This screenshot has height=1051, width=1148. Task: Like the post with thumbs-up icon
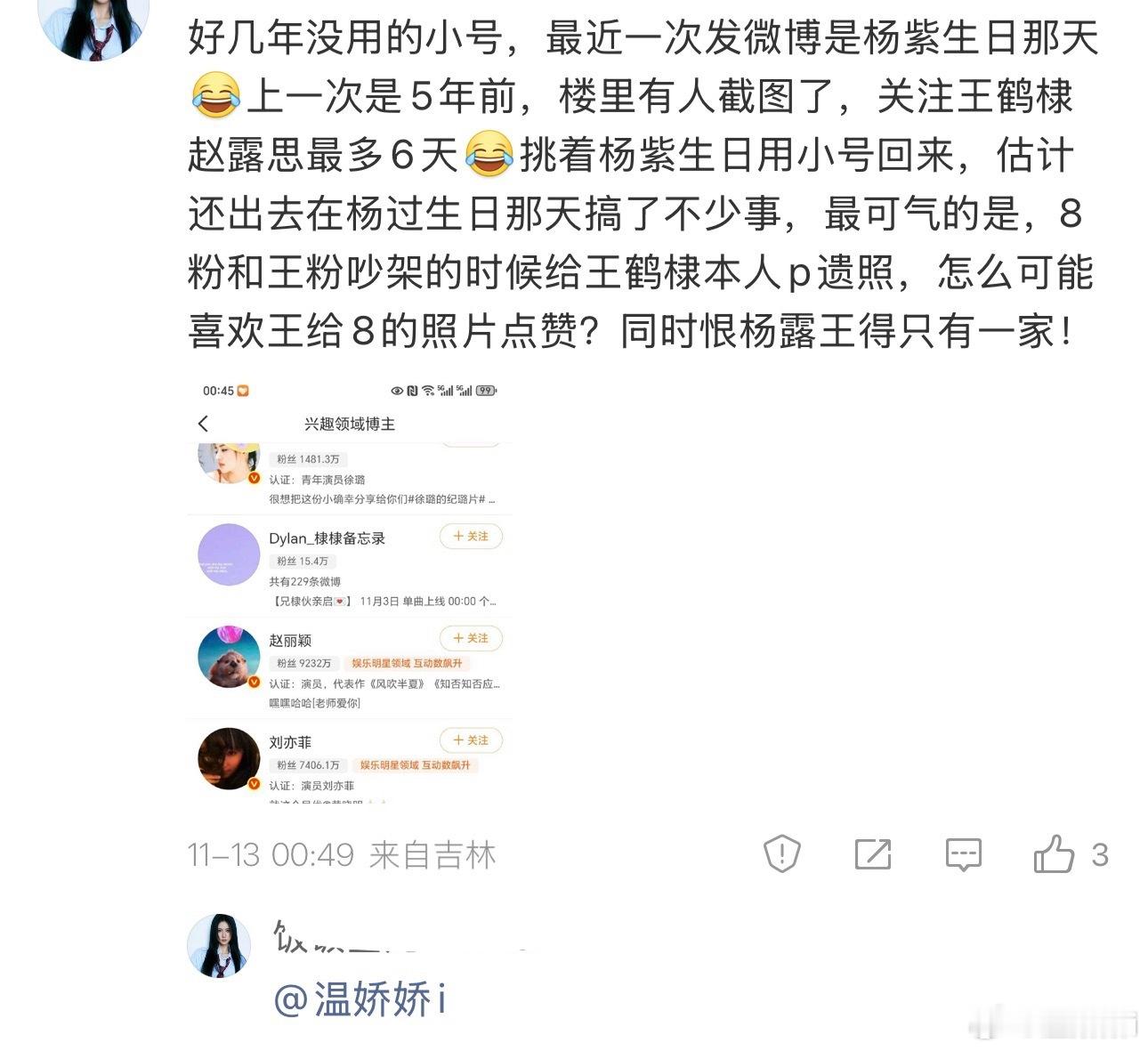click(x=1054, y=854)
